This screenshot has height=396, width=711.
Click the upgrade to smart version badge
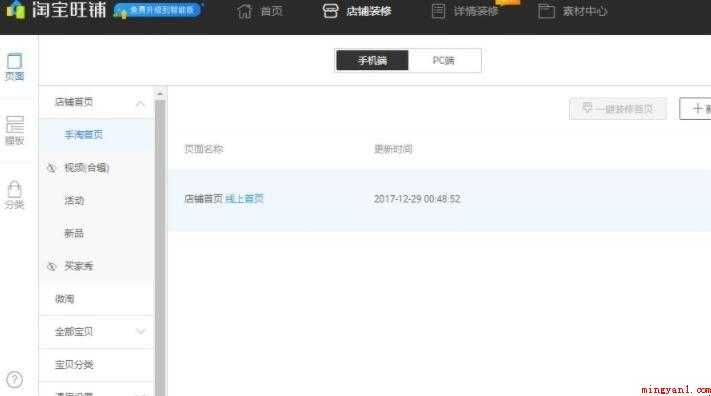click(x=157, y=10)
